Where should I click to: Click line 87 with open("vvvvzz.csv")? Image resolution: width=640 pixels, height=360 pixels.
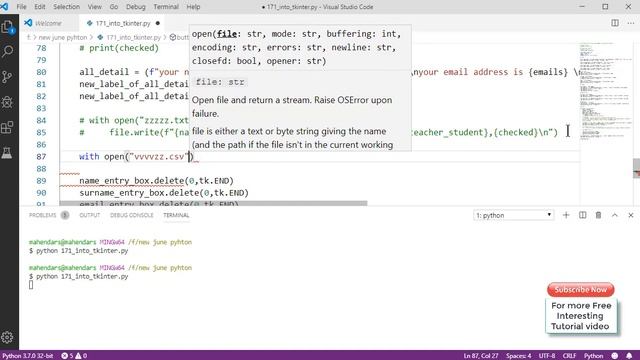pos(136,156)
